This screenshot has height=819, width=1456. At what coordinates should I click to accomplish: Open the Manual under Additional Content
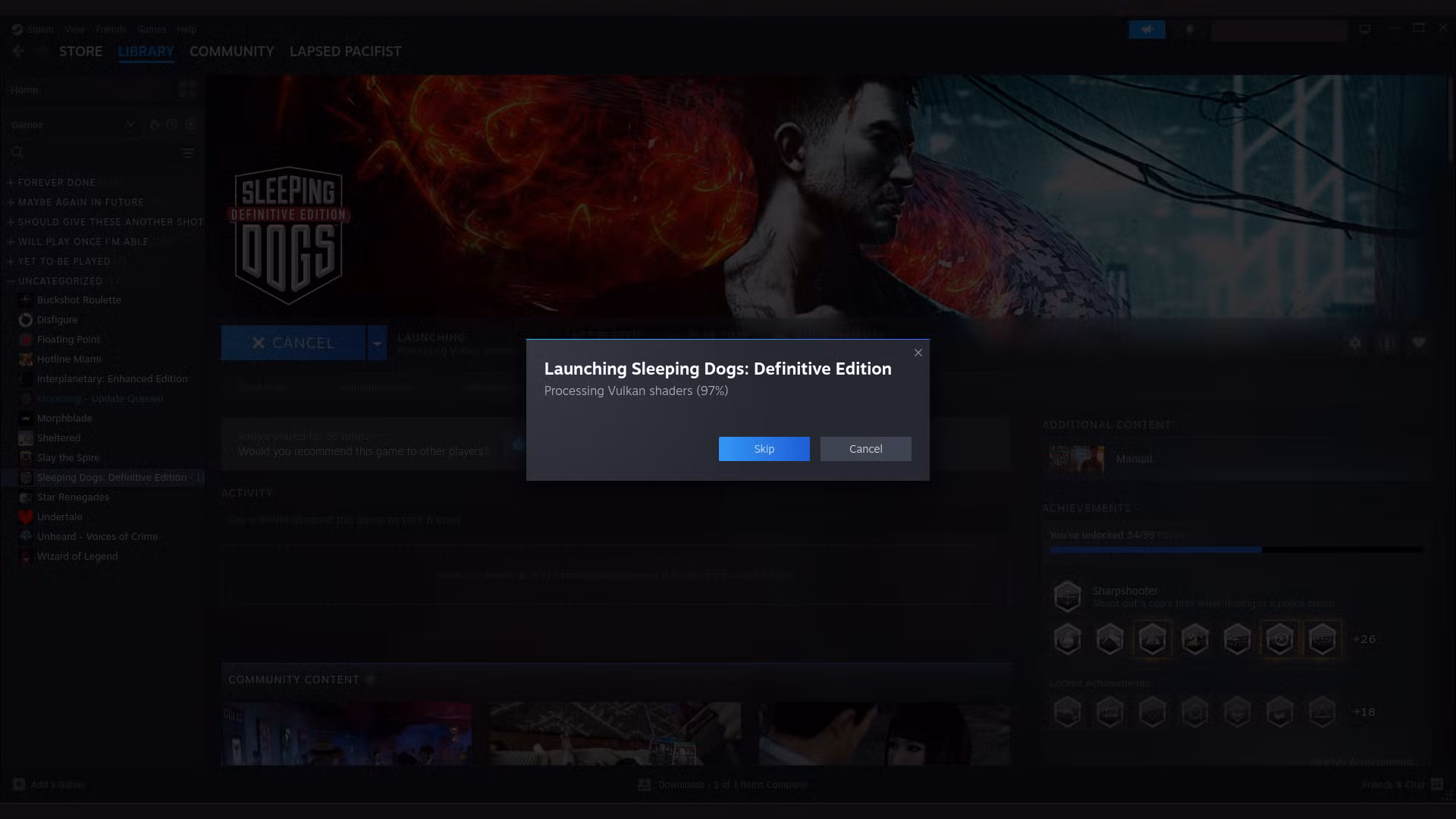[x=1134, y=459]
